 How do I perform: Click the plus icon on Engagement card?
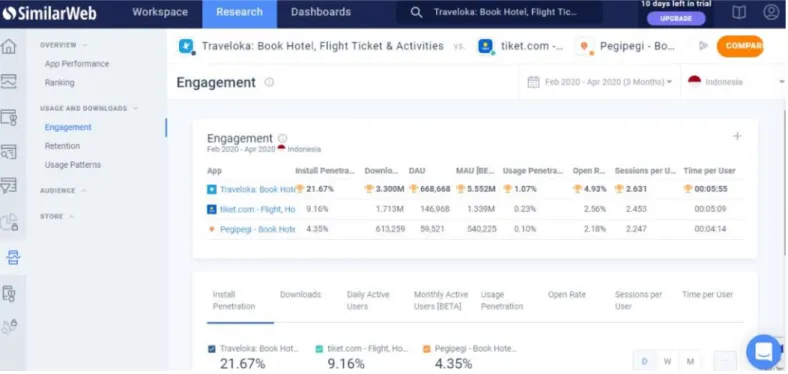737,136
